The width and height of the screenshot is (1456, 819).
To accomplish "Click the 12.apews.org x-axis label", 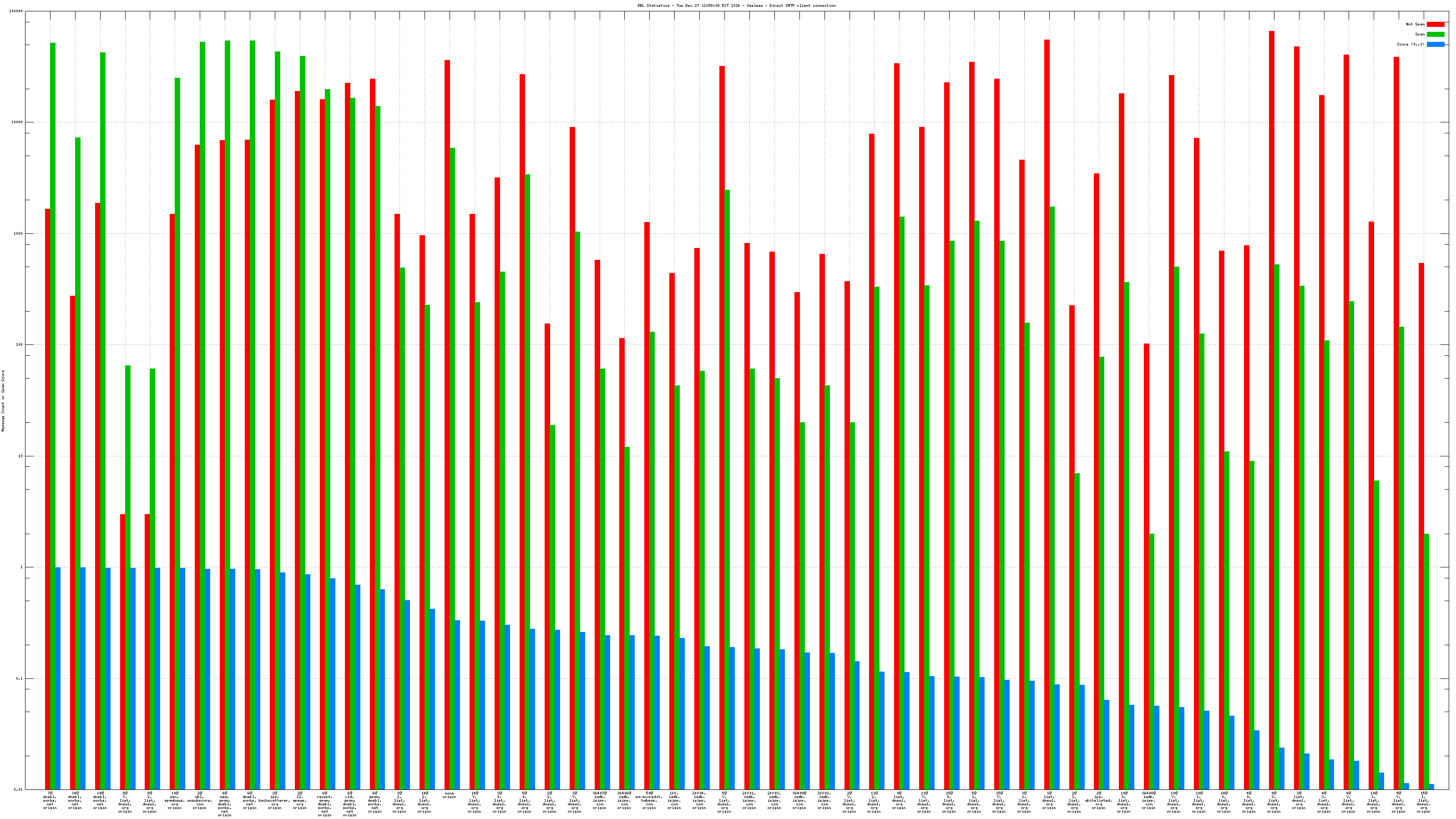I will pos(299,800).
